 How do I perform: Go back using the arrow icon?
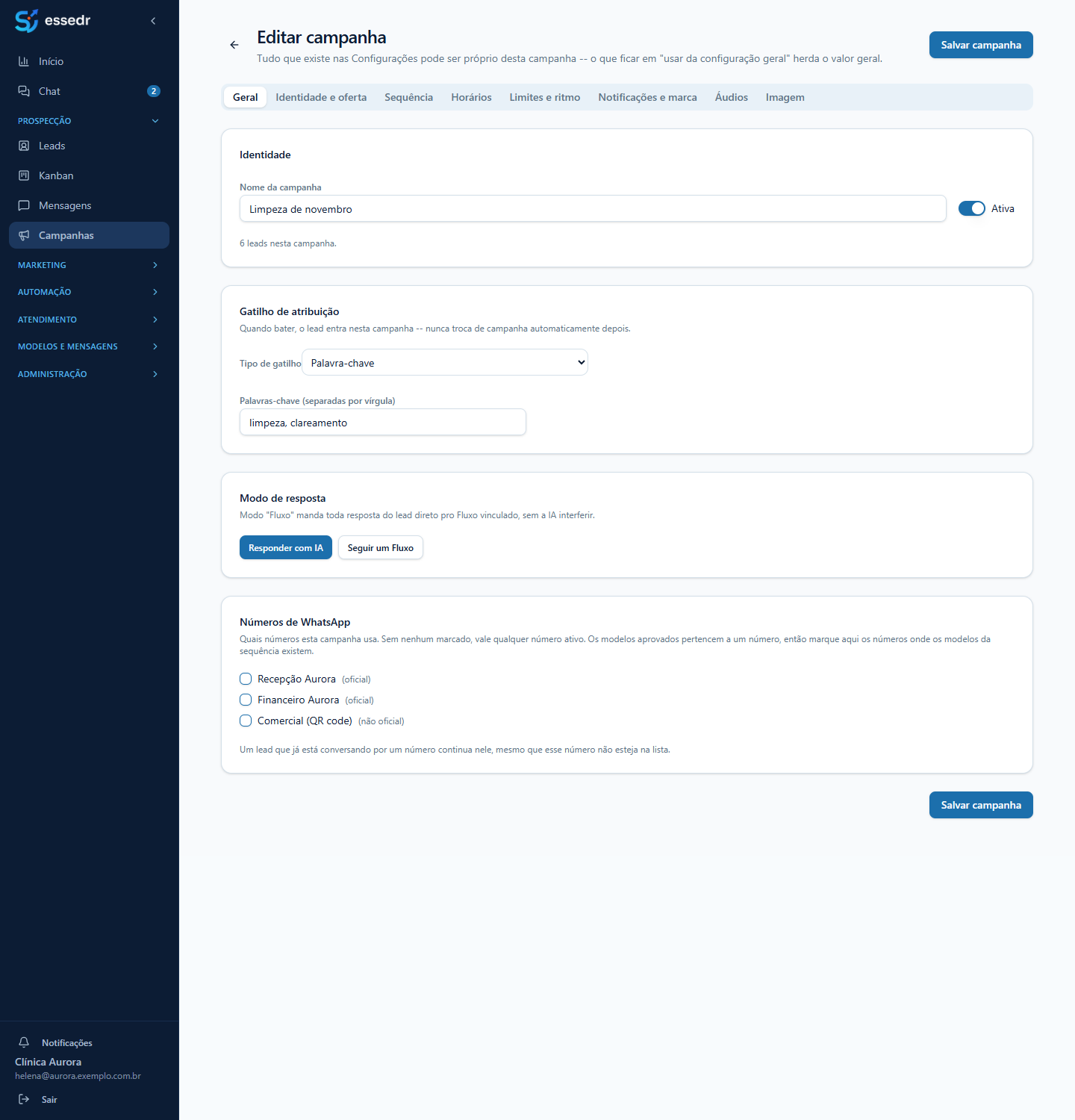tap(234, 45)
